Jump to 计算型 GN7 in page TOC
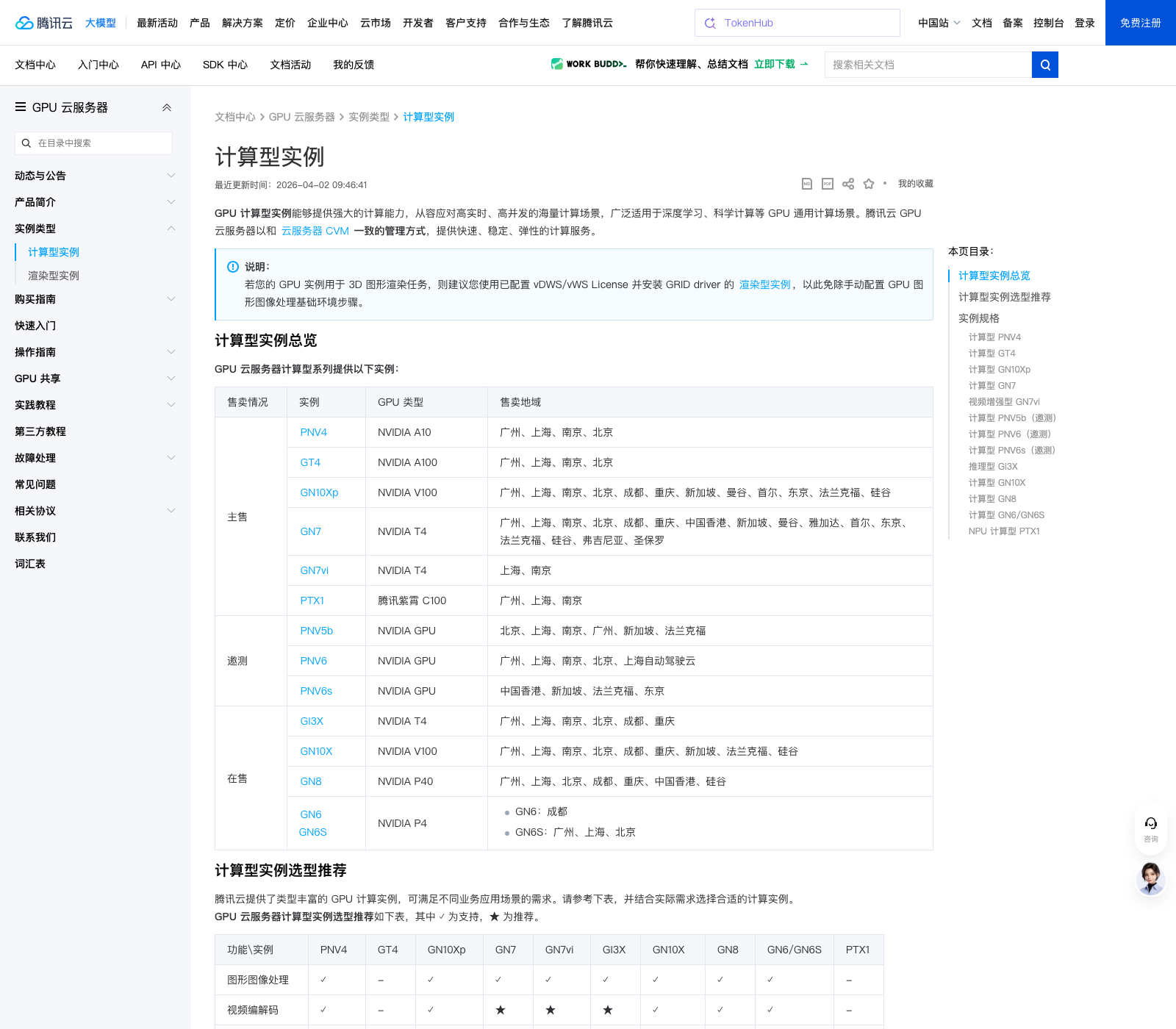The image size is (1176, 1029). pyautogui.click(x=992, y=386)
